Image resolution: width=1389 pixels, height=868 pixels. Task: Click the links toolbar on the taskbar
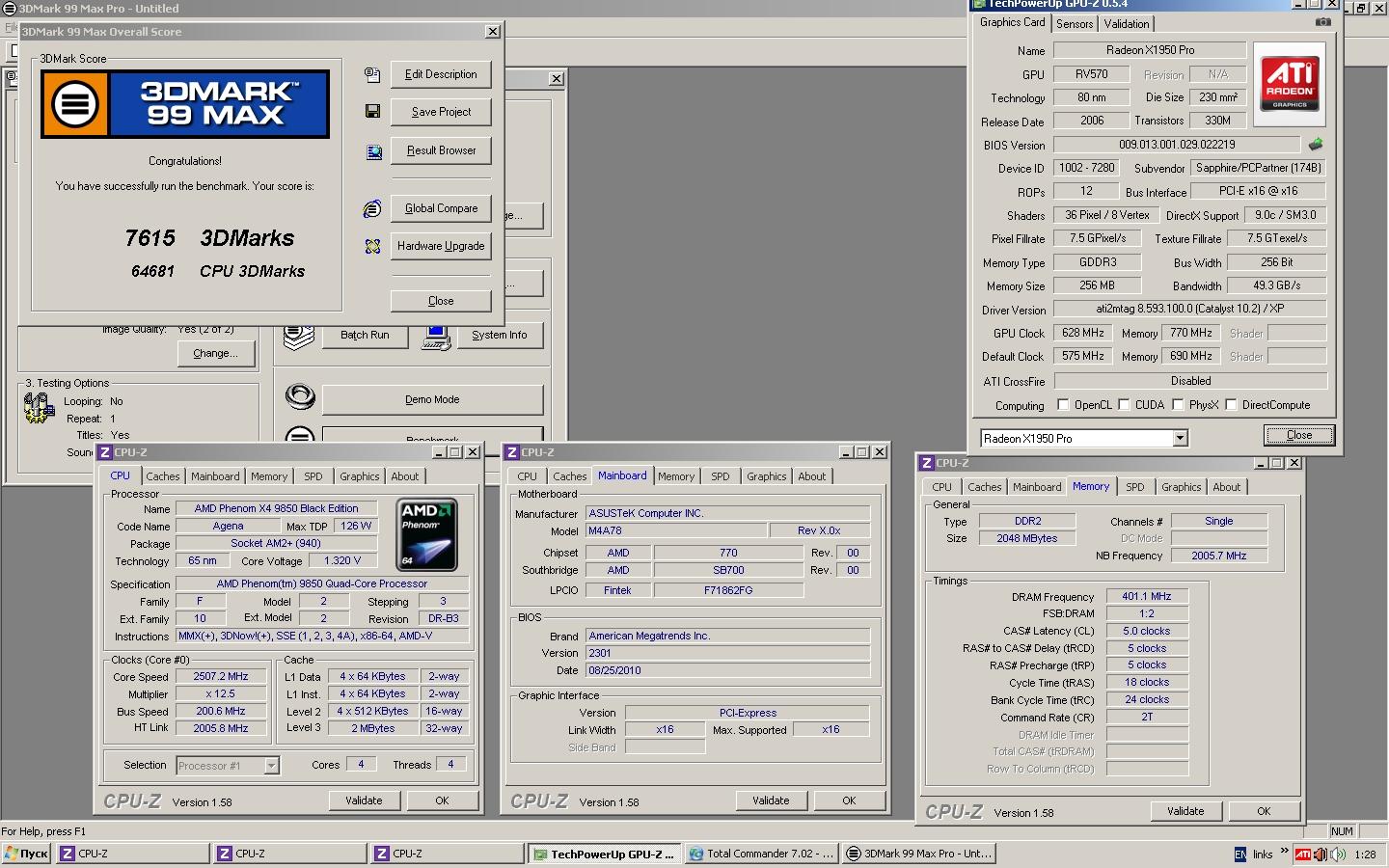1263,854
